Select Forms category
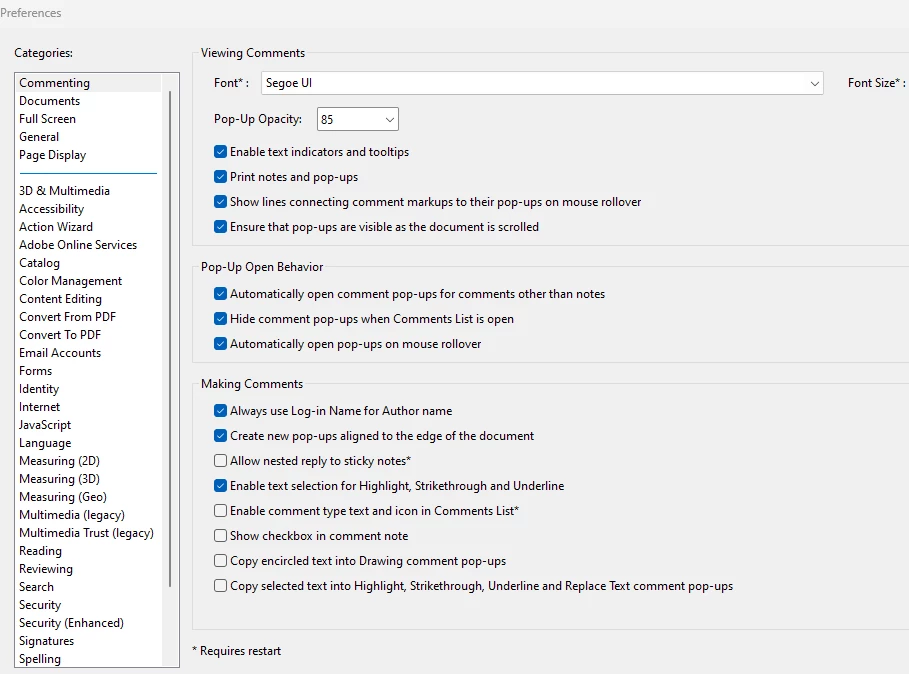Viewport: 909px width, 674px height. [x=89, y=370]
